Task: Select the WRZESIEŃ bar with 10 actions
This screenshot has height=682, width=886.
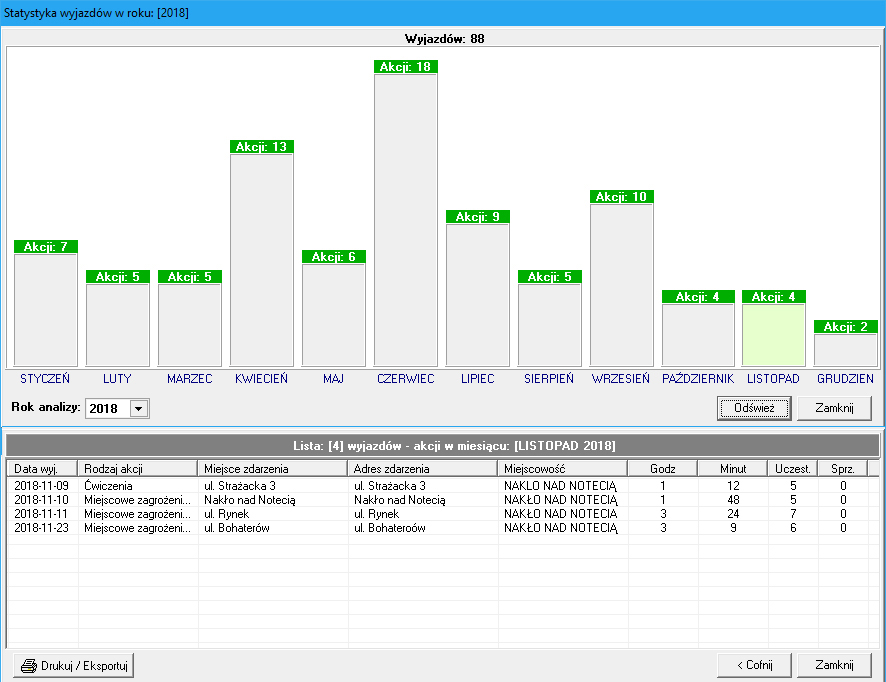Action: coord(622,285)
